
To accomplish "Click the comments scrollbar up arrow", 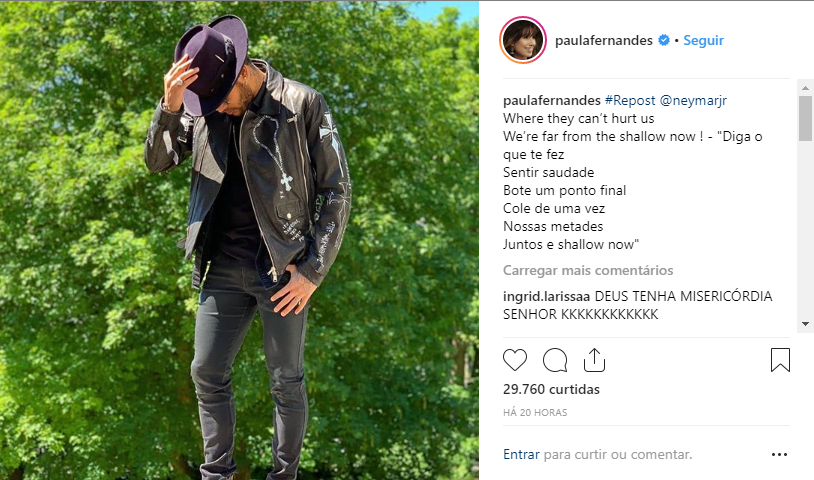I will click(x=805, y=87).
